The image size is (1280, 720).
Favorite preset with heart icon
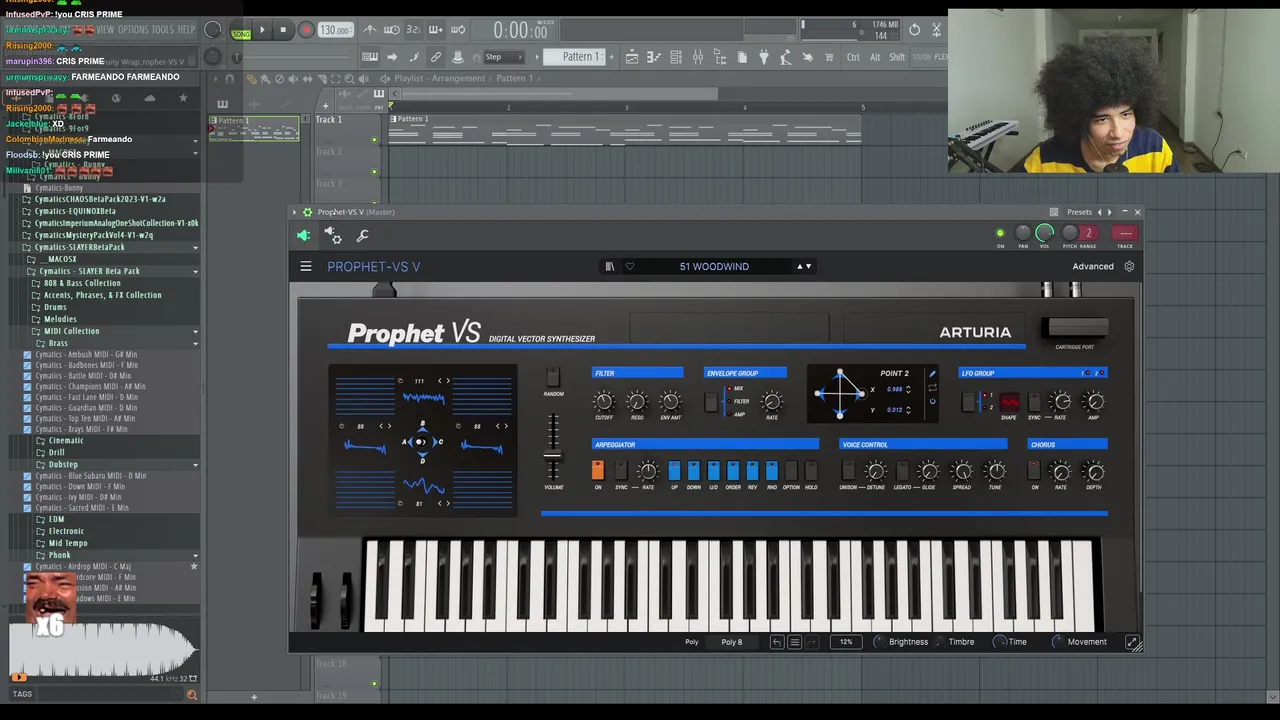(629, 266)
